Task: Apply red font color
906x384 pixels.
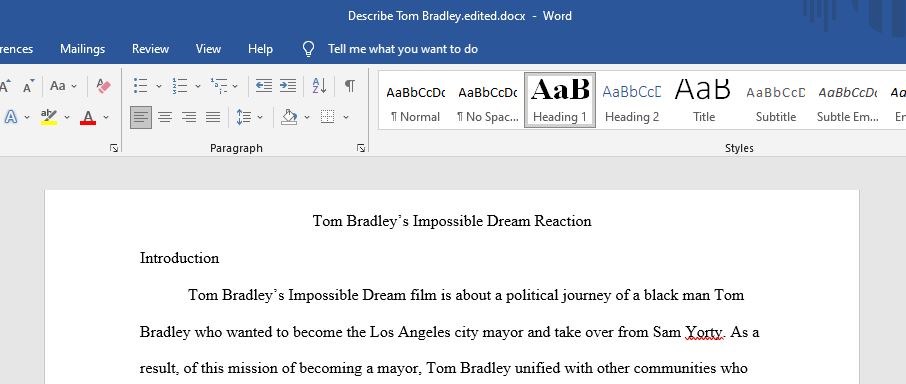Action: tap(88, 117)
